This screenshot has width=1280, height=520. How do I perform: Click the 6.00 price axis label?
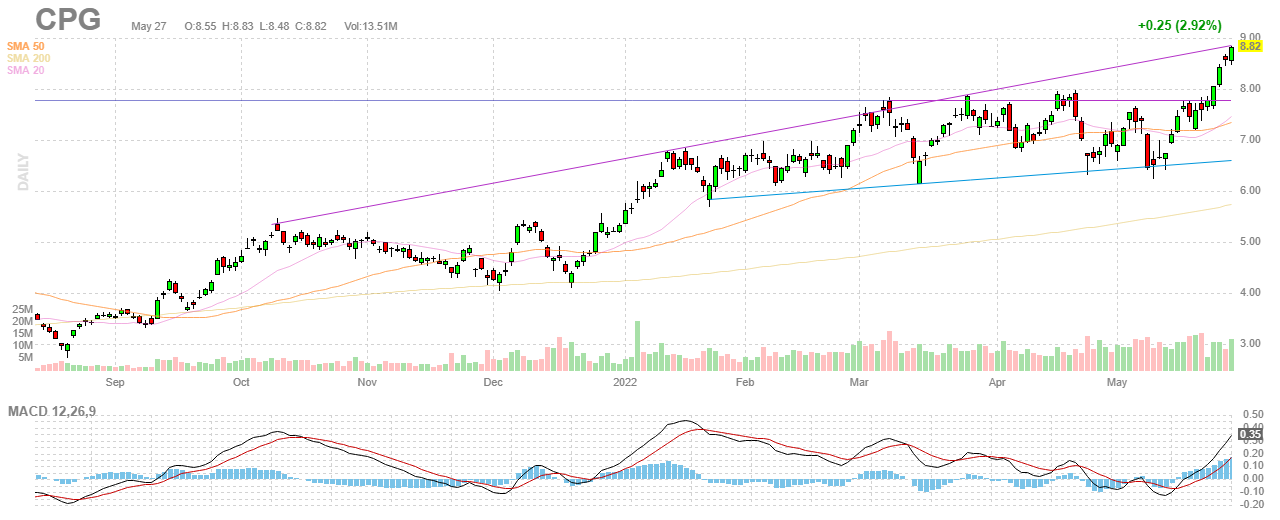[1249, 190]
